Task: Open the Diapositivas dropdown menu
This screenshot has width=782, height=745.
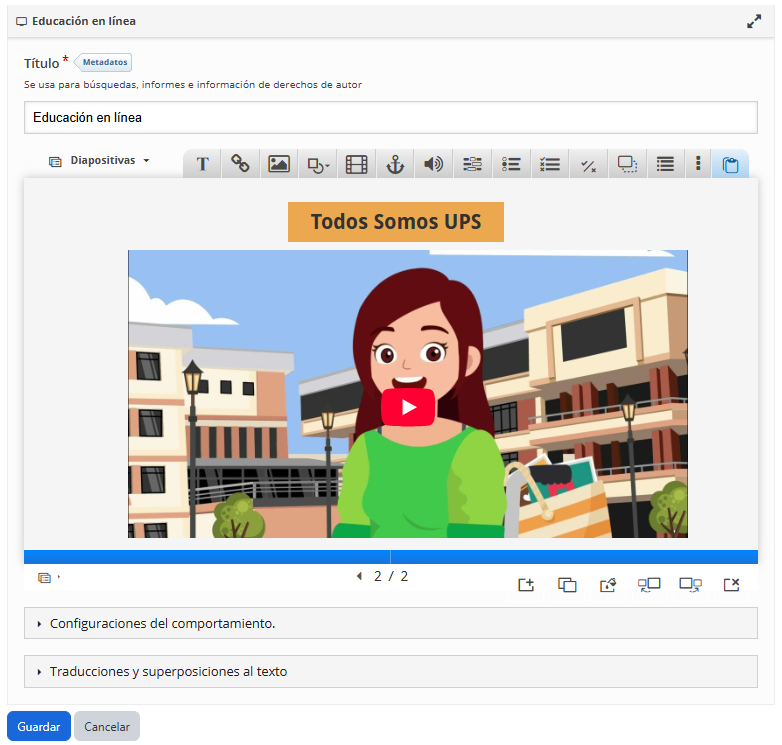Action: pyautogui.click(x=99, y=160)
